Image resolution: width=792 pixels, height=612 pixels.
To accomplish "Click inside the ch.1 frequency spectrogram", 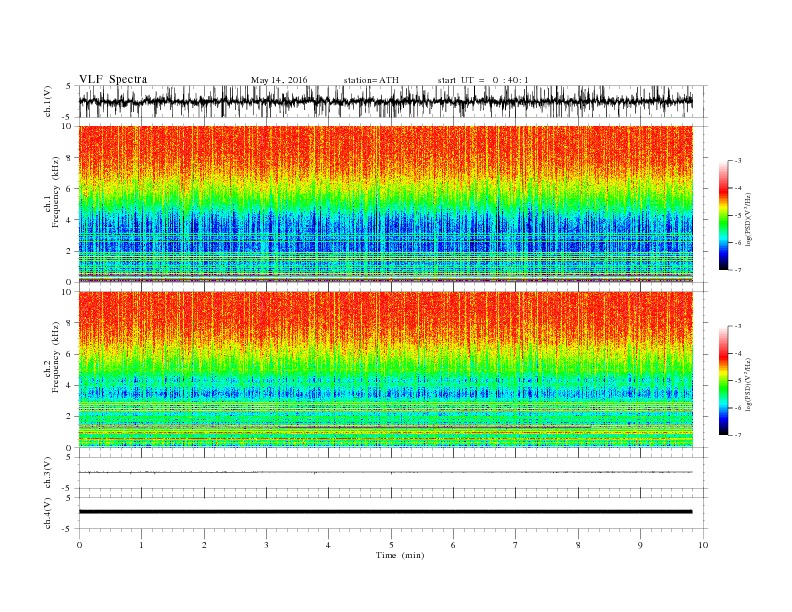I will [386, 204].
